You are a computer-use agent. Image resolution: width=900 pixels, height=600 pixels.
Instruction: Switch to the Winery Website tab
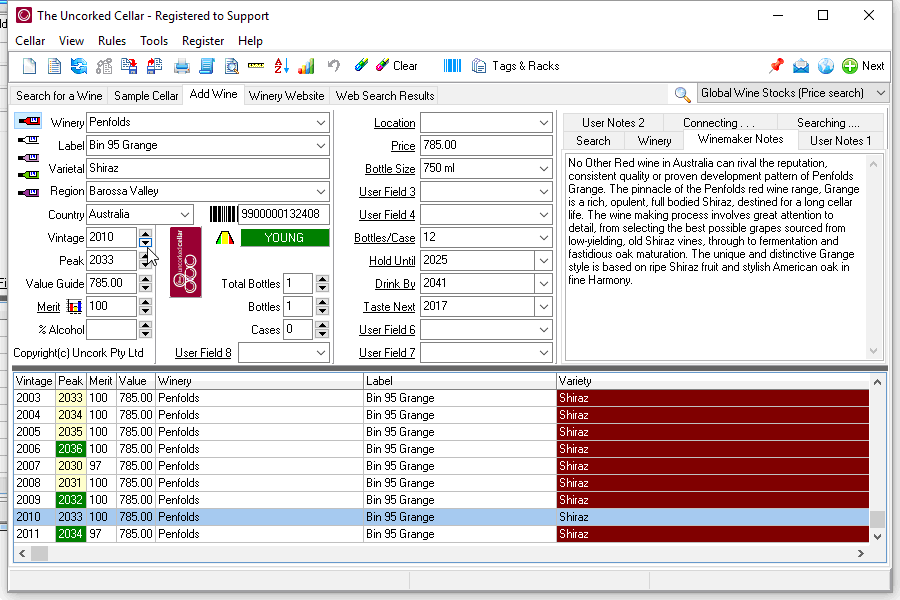click(x=286, y=96)
